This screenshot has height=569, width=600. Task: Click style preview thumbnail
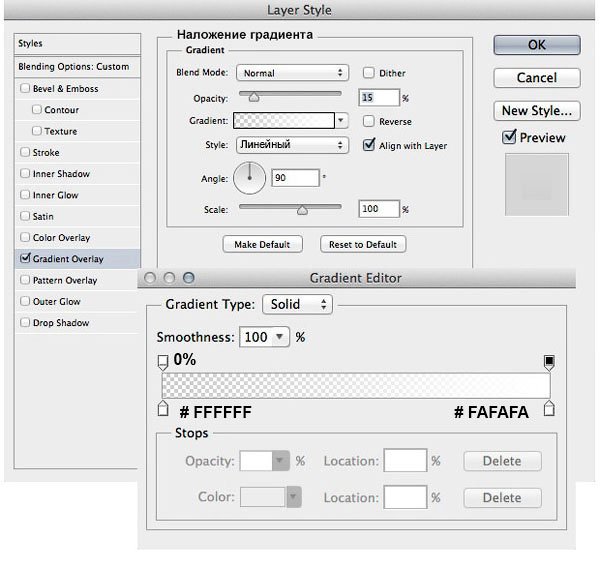536,185
